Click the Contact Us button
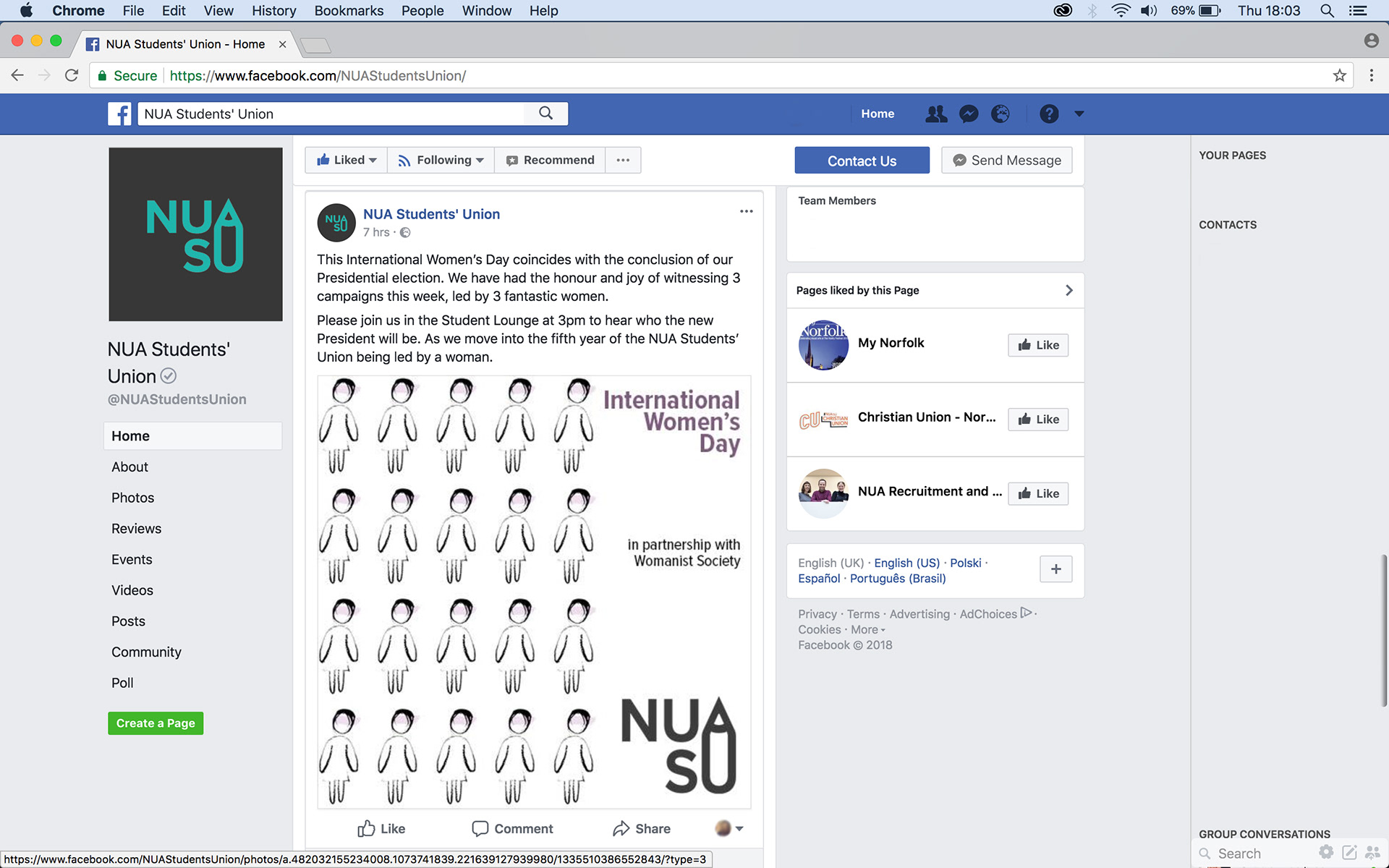The width and height of the screenshot is (1389, 868). (x=862, y=161)
